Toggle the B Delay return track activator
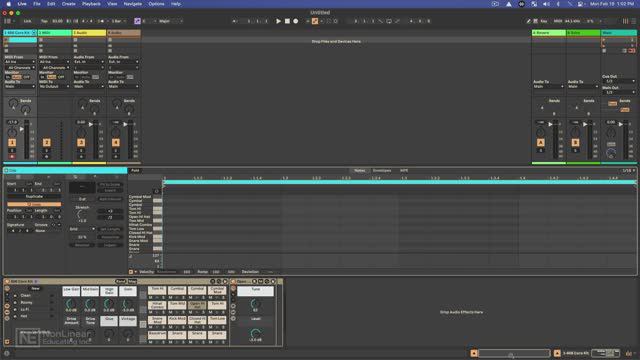 click(575, 142)
